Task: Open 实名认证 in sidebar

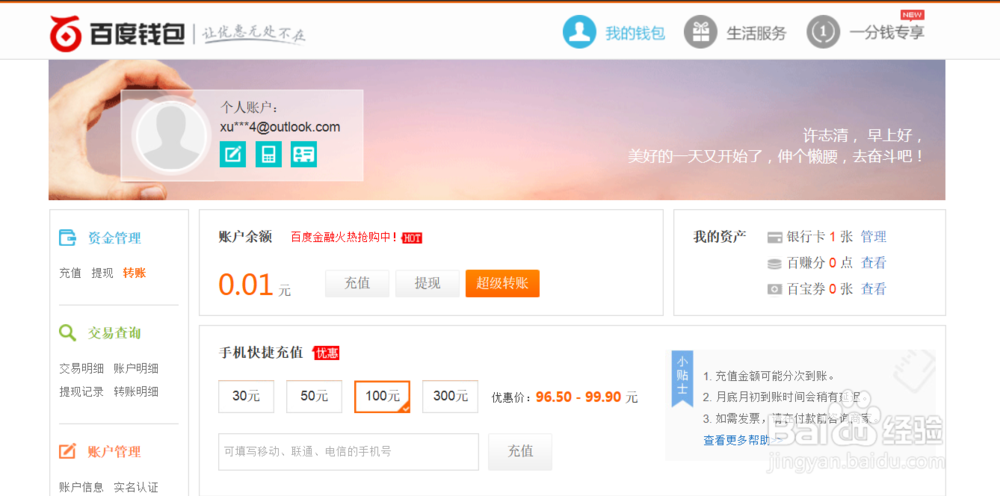Action: (x=136, y=487)
